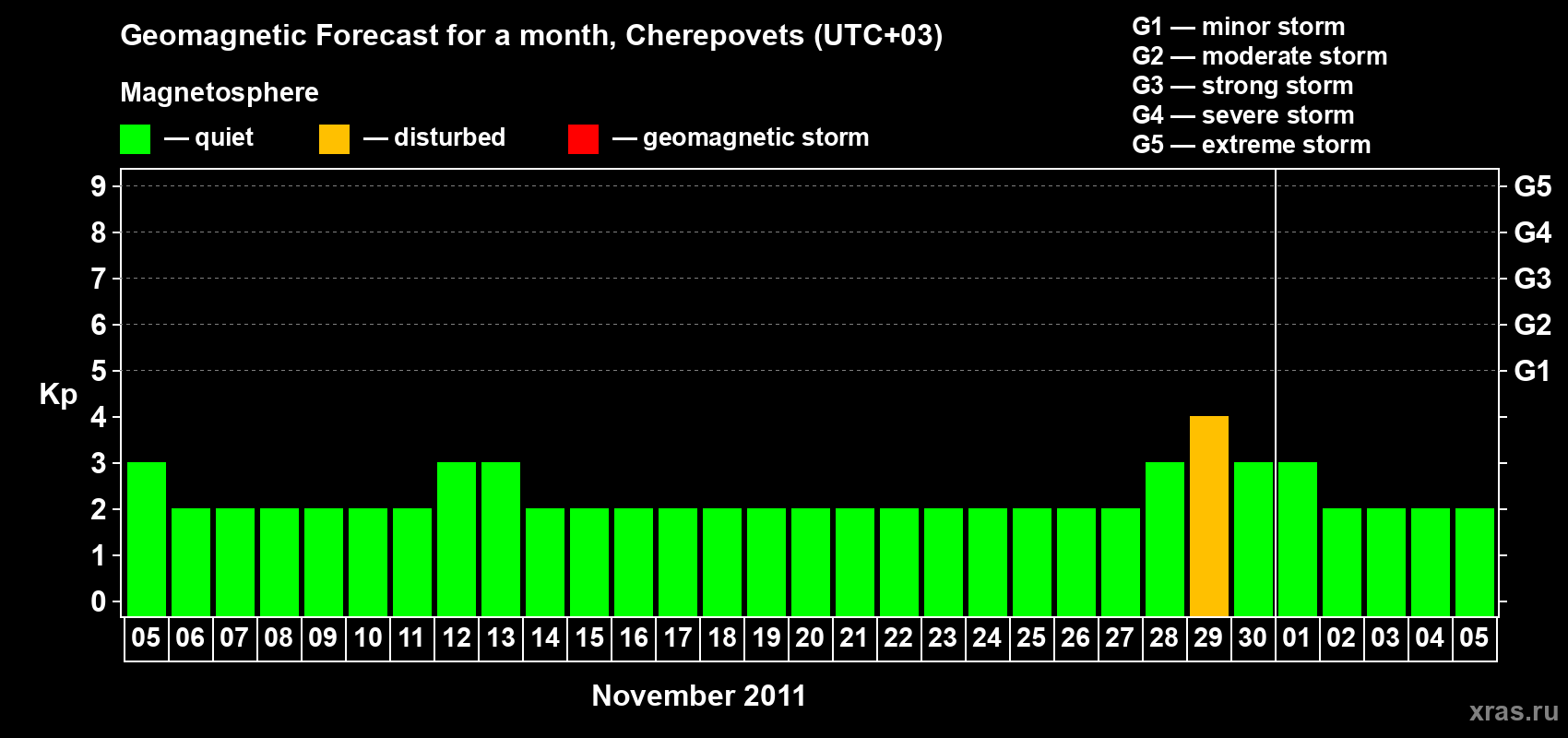Click the Kp axis value 5
1568x738 pixels.
pyautogui.click(x=99, y=371)
